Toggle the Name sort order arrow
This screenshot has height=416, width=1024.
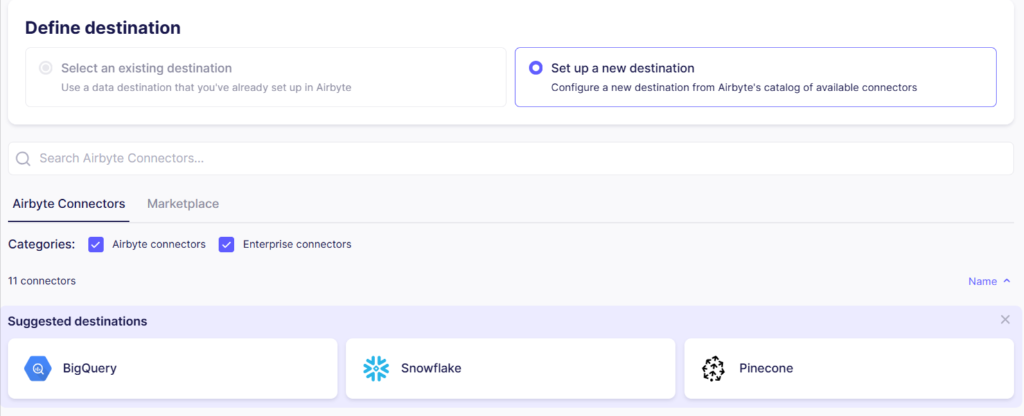[x=1006, y=281]
